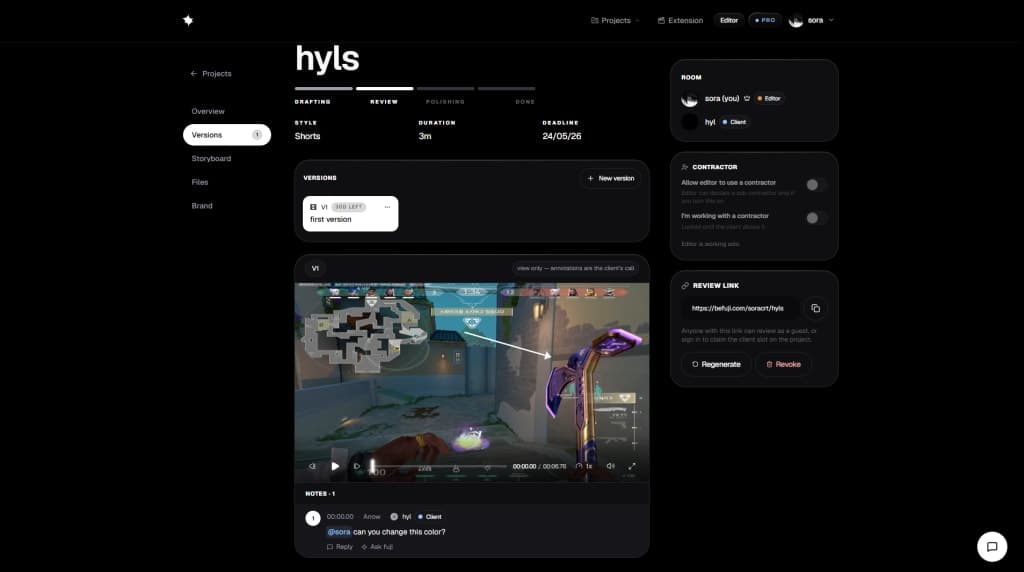Click the NOTES · 1 heading
The height and width of the screenshot is (572, 1024).
click(x=320, y=494)
